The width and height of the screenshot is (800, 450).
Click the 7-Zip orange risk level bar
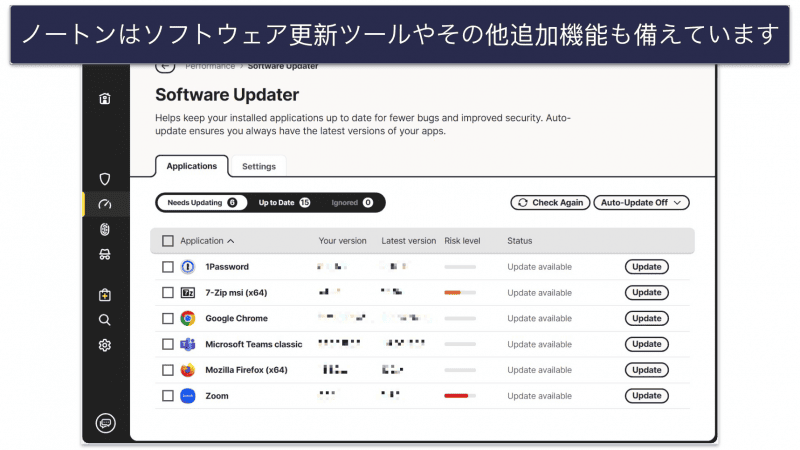(x=460, y=292)
